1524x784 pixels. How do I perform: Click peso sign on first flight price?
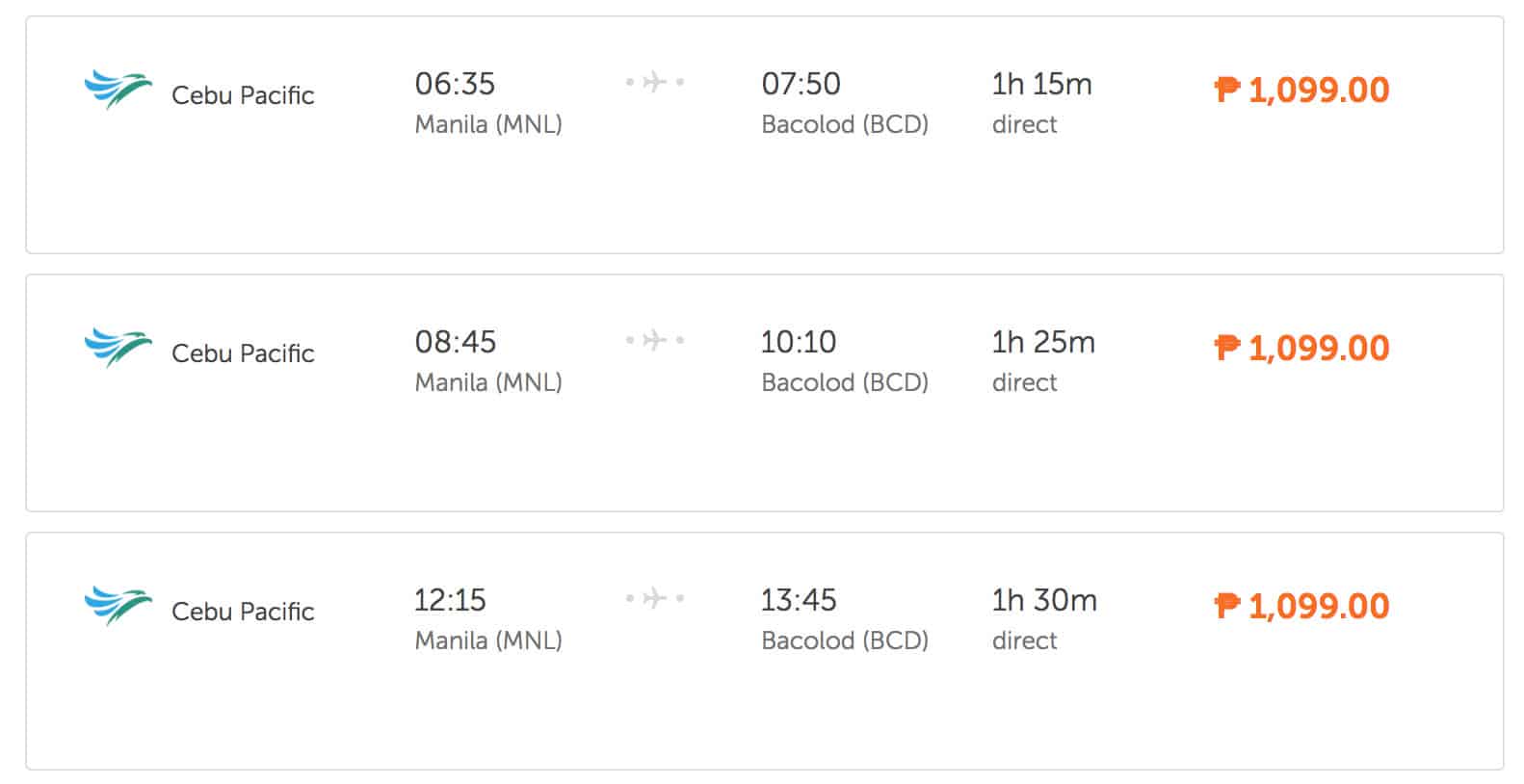(x=1226, y=90)
